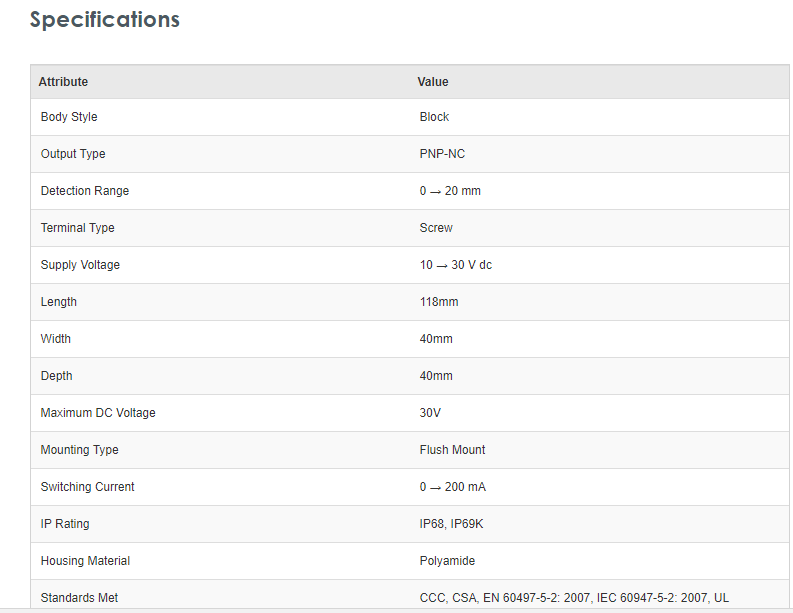The image size is (793, 613).
Task: Select the Maximum DC Voltage label
Action: [98, 413]
